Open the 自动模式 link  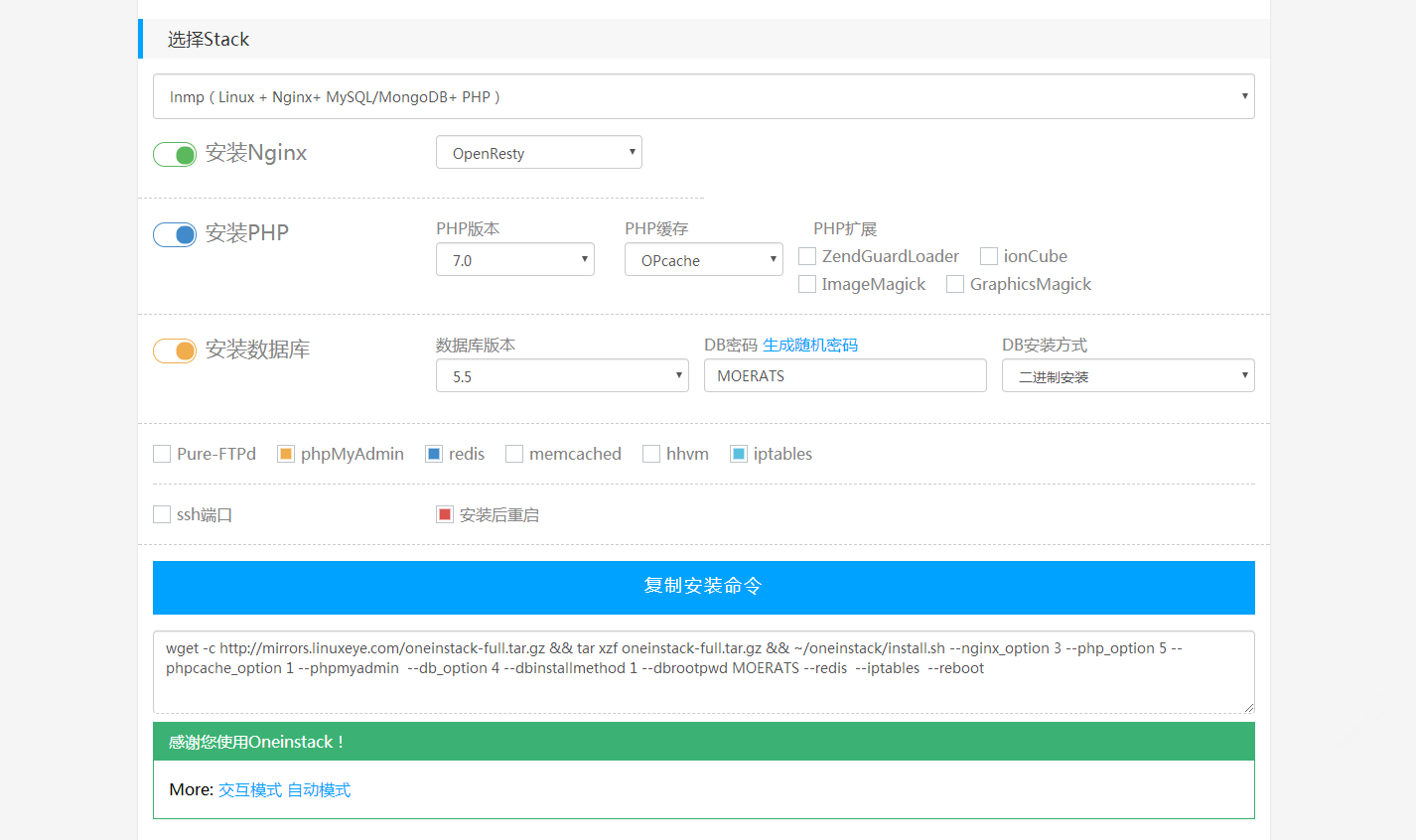[319, 789]
